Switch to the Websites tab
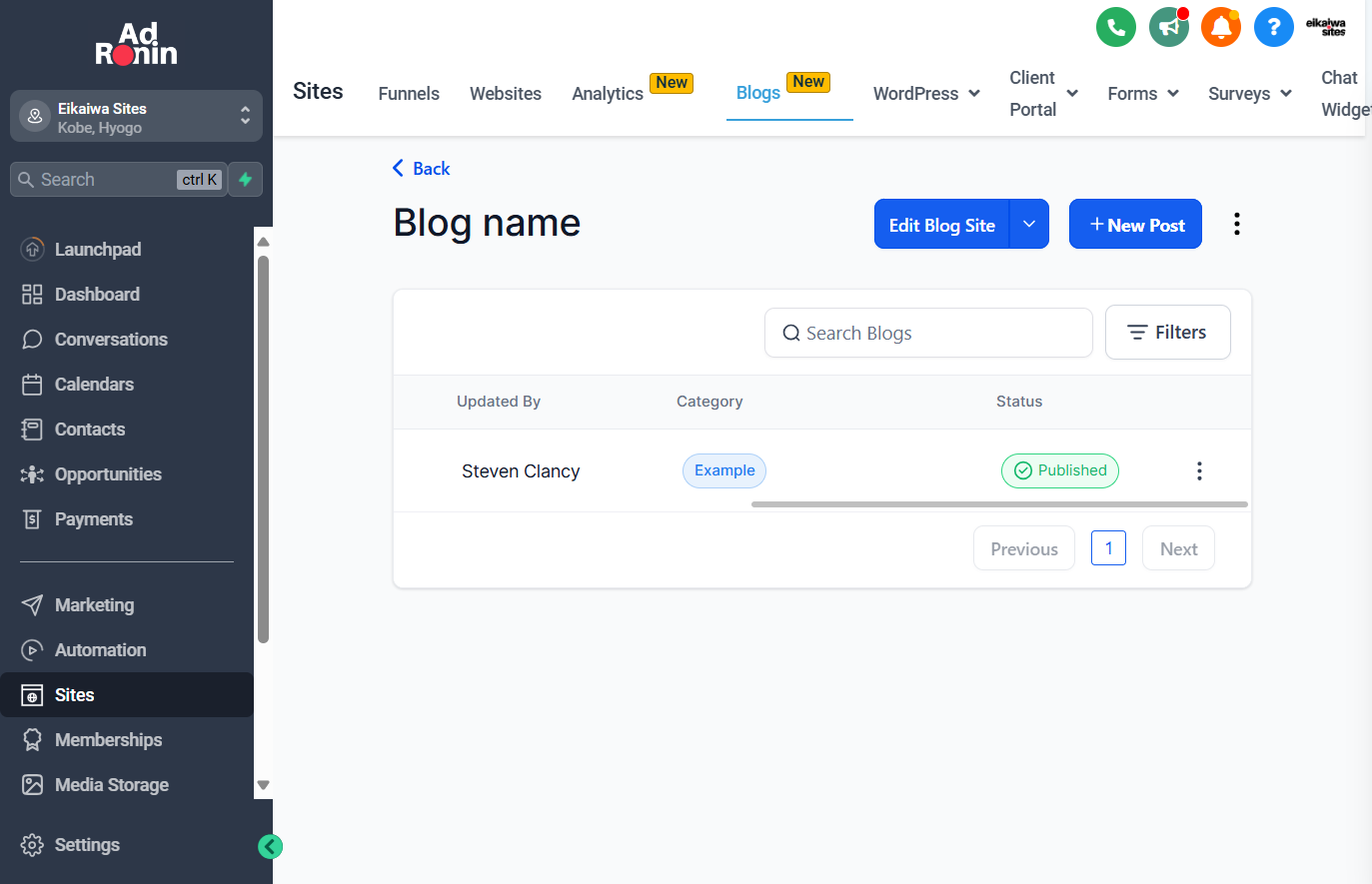The height and width of the screenshot is (884, 1372). coord(506,94)
